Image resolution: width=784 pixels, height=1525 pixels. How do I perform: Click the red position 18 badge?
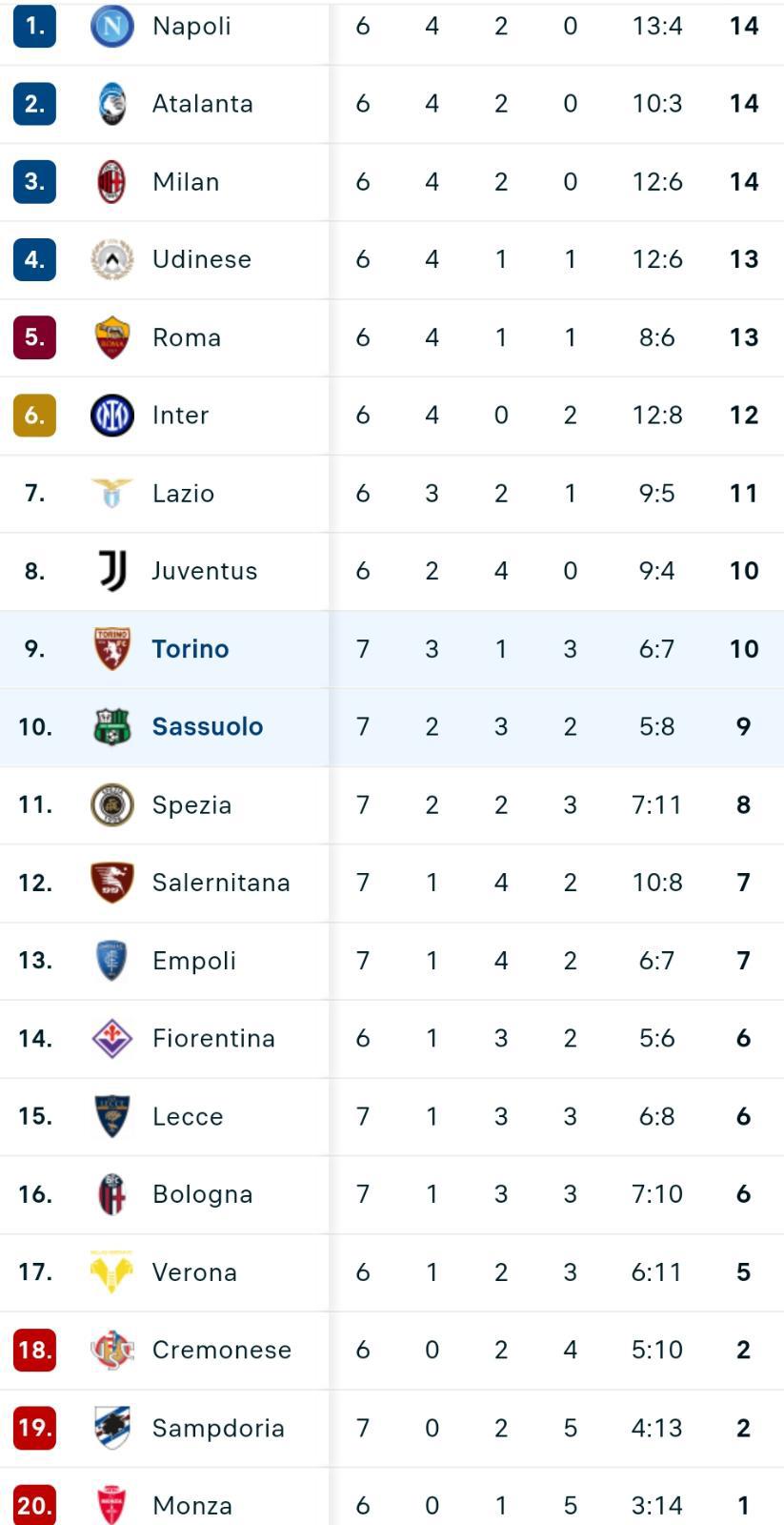point(34,1350)
